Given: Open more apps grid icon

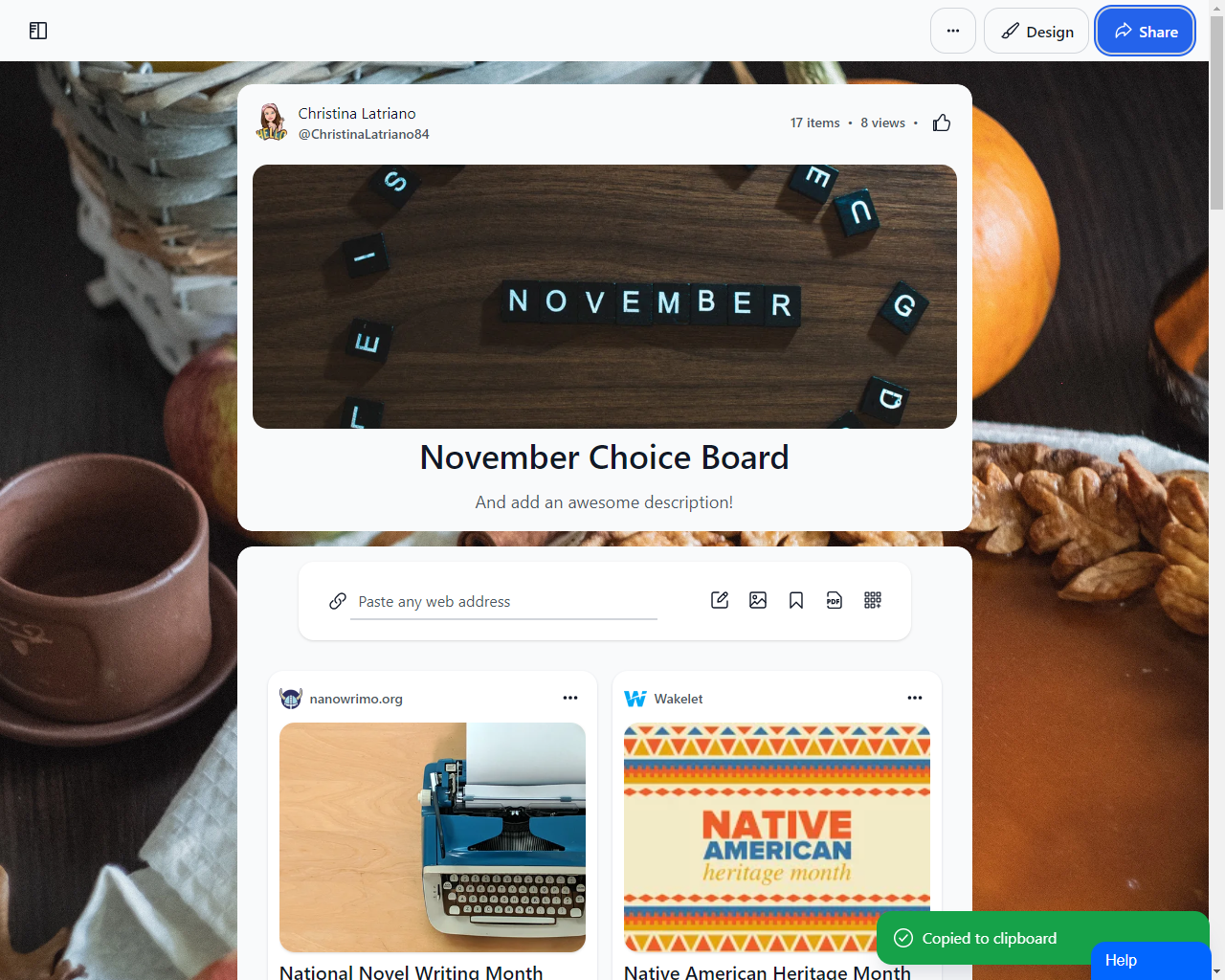Looking at the screenshot, I should tap(873, 600).
